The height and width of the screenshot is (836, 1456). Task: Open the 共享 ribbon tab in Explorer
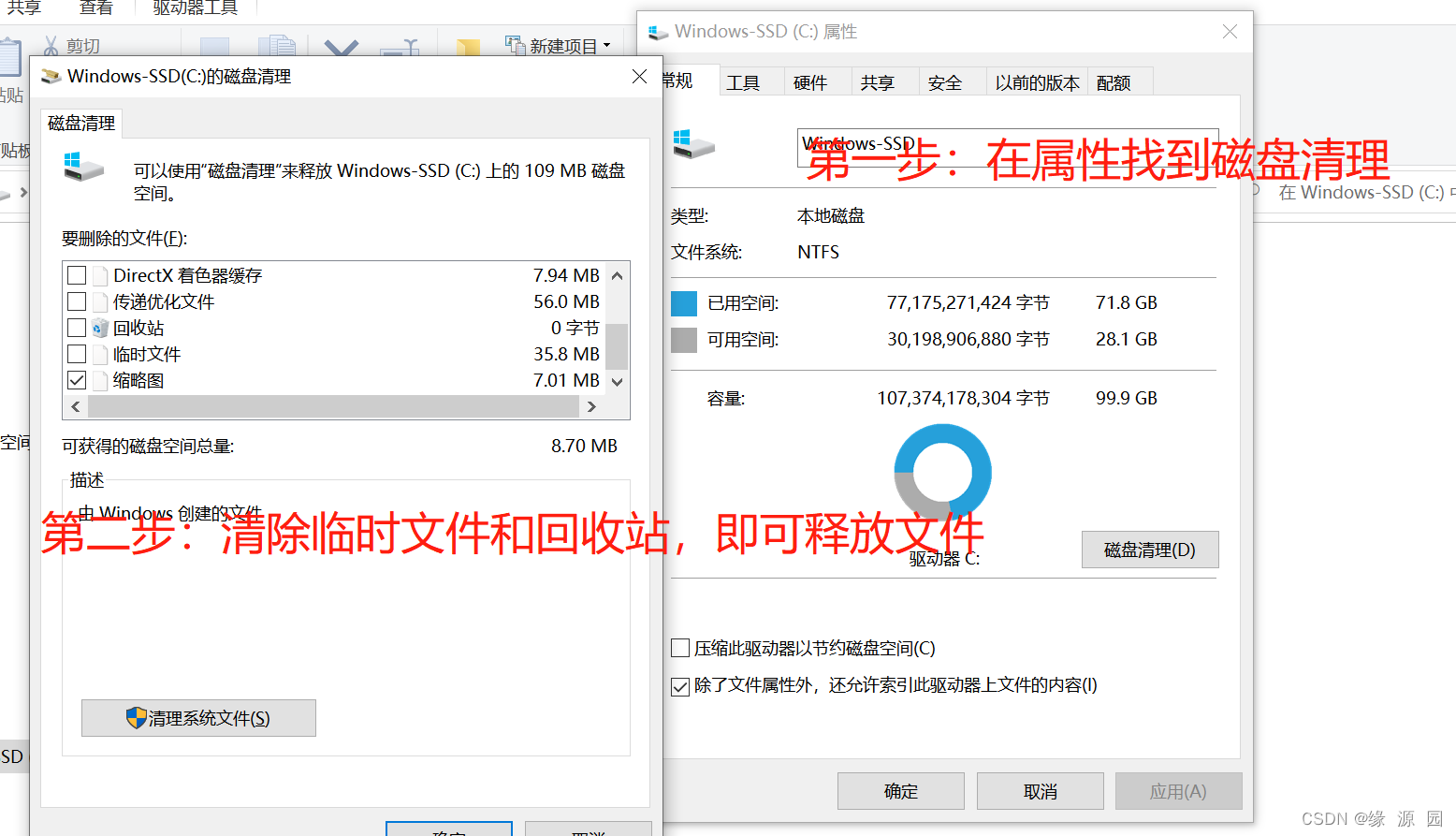point(24,8)
